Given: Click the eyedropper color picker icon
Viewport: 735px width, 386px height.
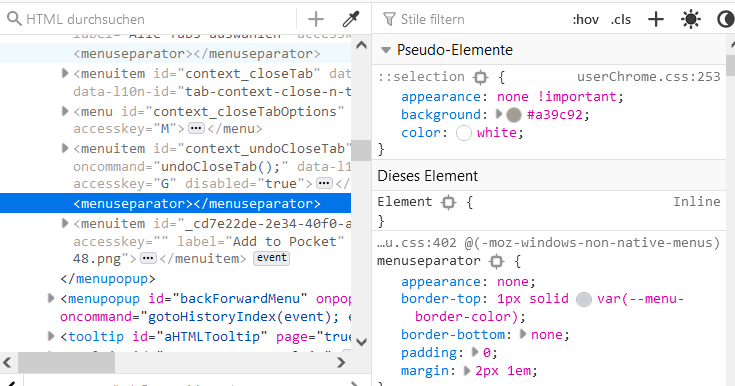Looking at the screenshot, I should tap(351, 19).
